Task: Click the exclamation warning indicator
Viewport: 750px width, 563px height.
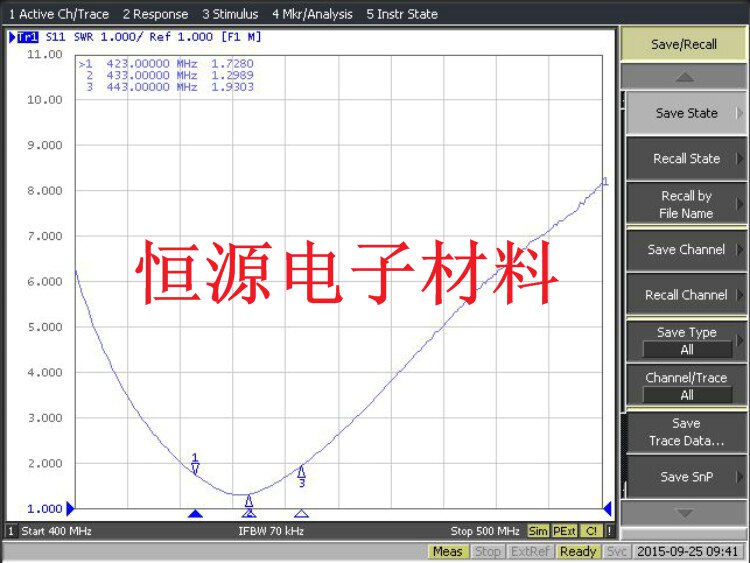Action: coord(609,531)
